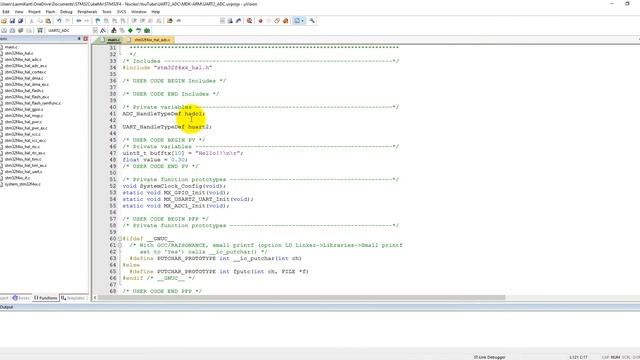This screenshot has width=640, height=360.
Task: Click the editor horizontal scrollbar thumb
Action: pyautogui.click(x=301, y=298)
